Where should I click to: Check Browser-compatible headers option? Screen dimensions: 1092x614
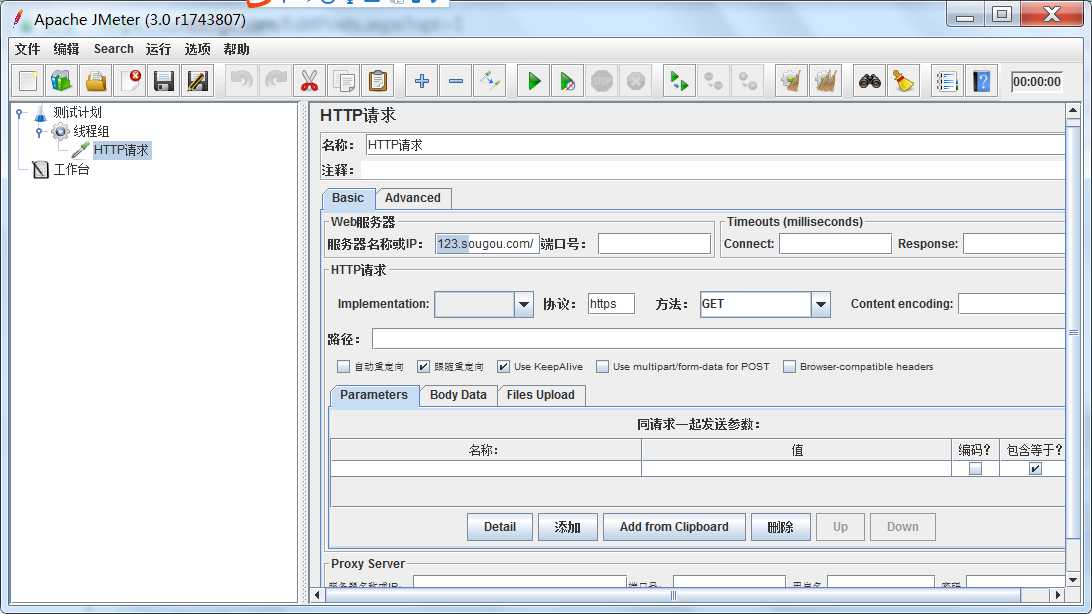tap(789, 366)
